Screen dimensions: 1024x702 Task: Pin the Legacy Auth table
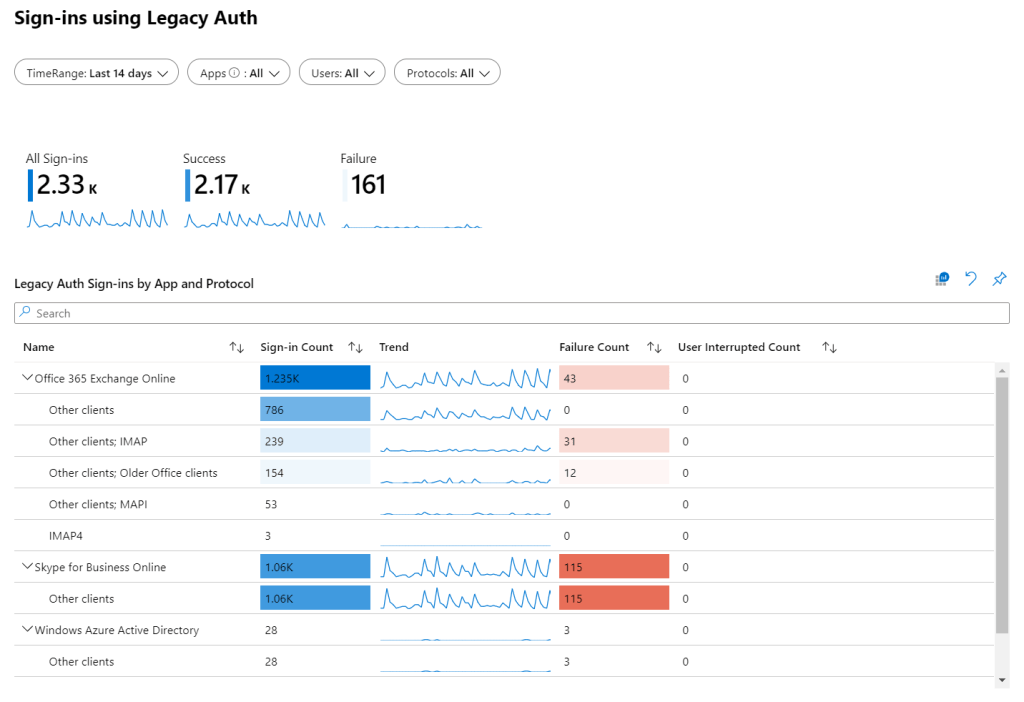click(x=999, y=279)
